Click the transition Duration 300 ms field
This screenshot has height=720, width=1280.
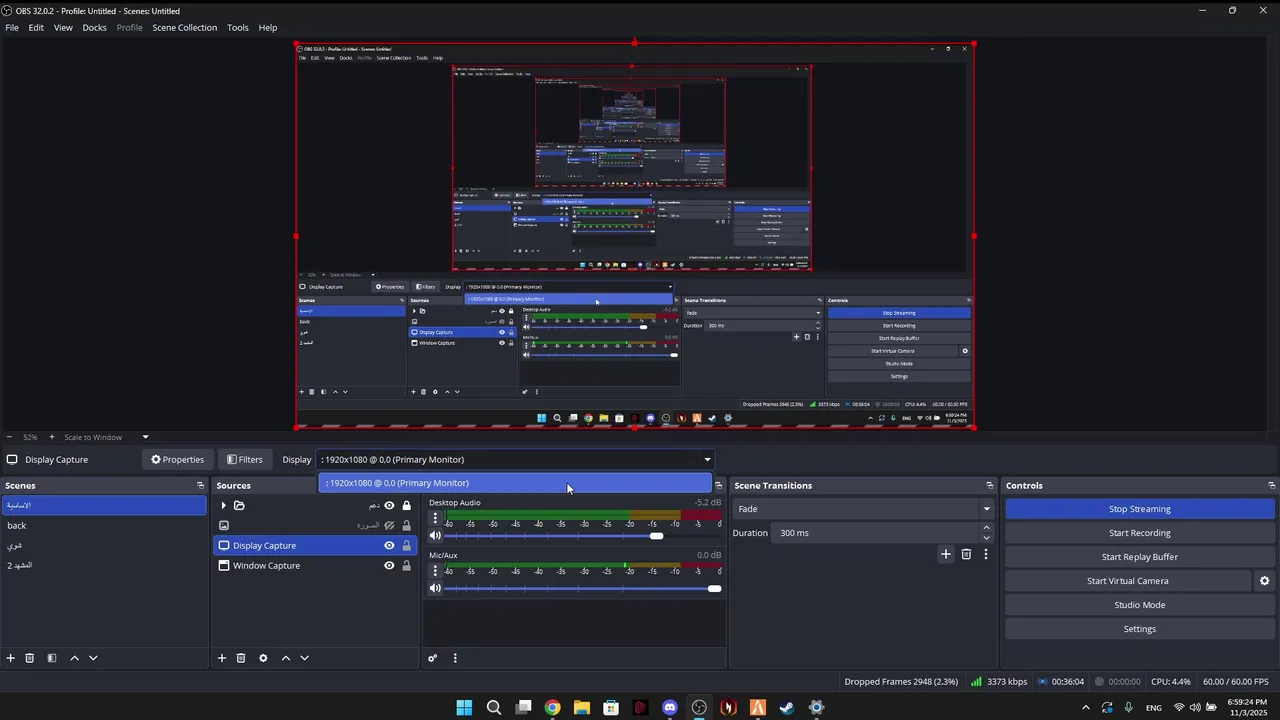point(875,533)
